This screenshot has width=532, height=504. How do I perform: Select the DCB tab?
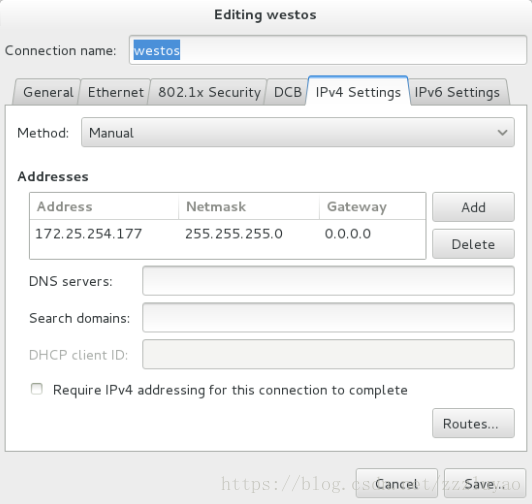(x=287, y=92)
